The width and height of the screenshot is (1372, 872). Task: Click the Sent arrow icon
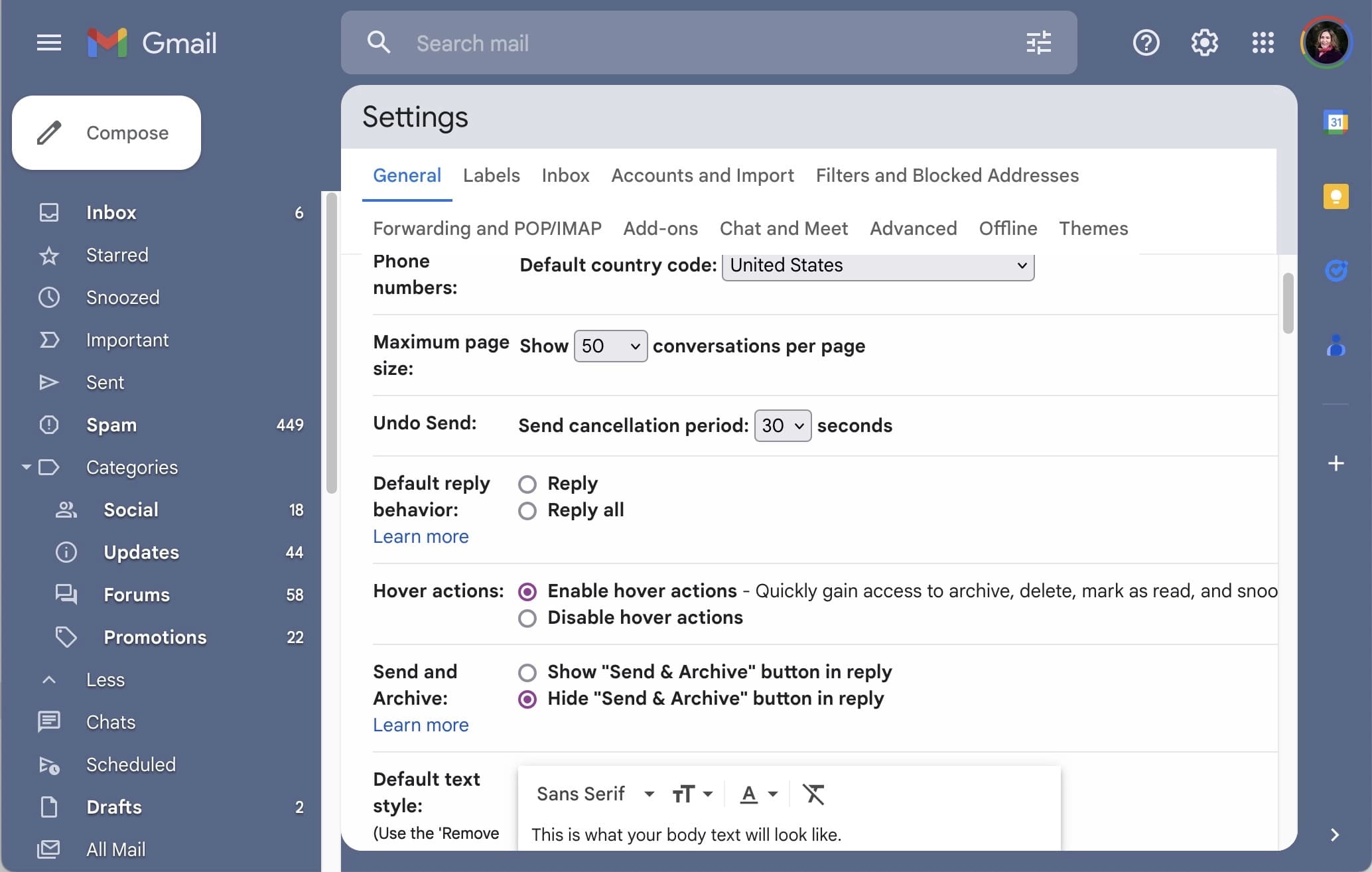click(48, 382)
